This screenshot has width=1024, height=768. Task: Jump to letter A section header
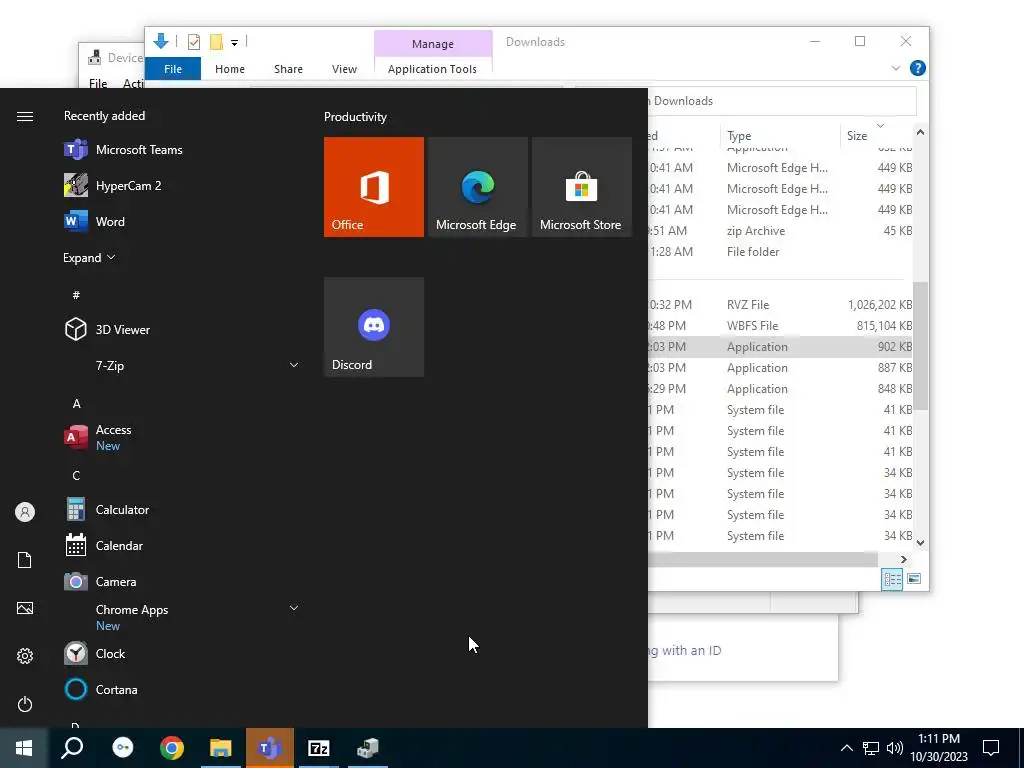[76, 404]
